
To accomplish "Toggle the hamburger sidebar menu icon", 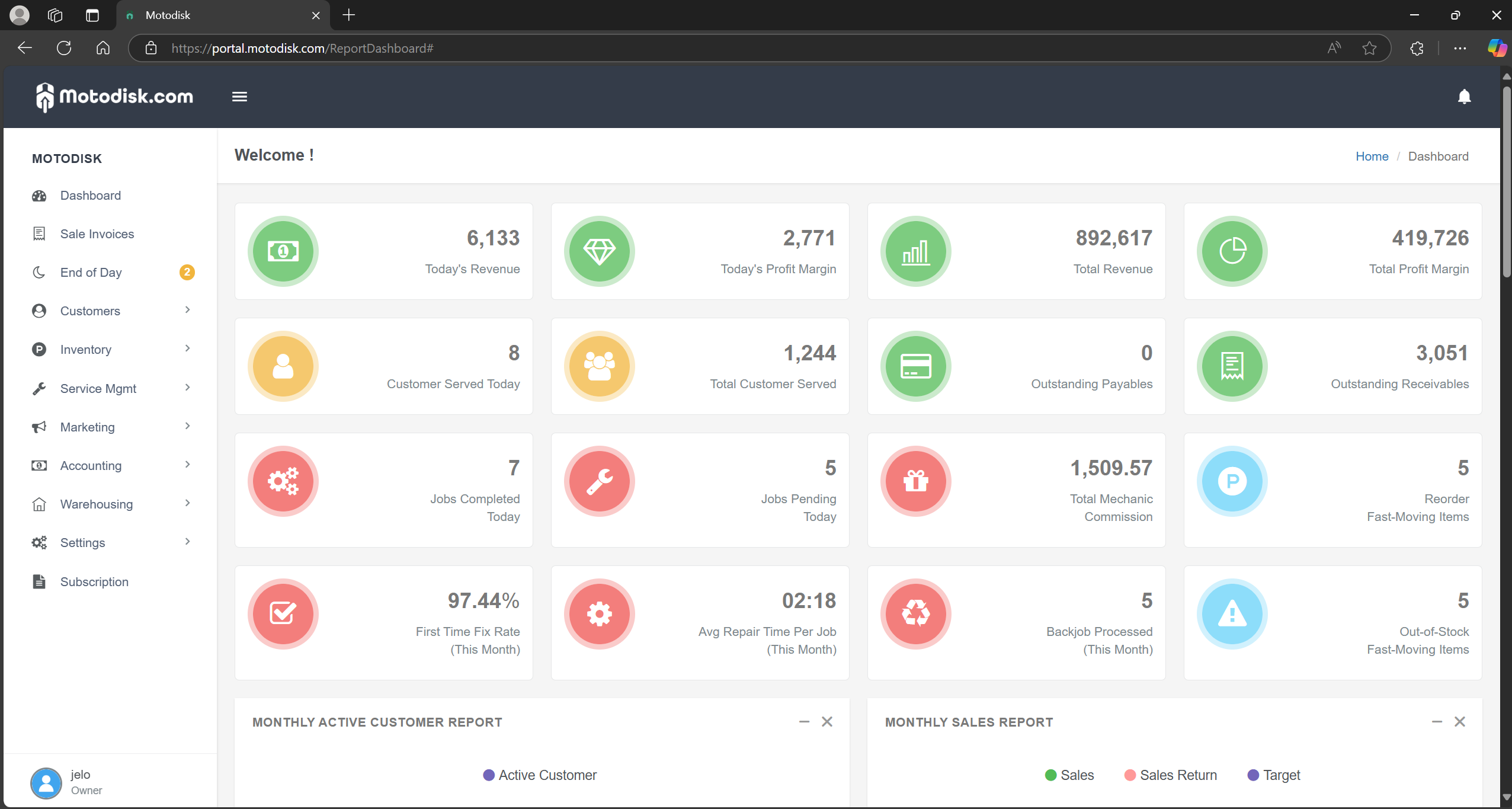I will tap(239, 97).
